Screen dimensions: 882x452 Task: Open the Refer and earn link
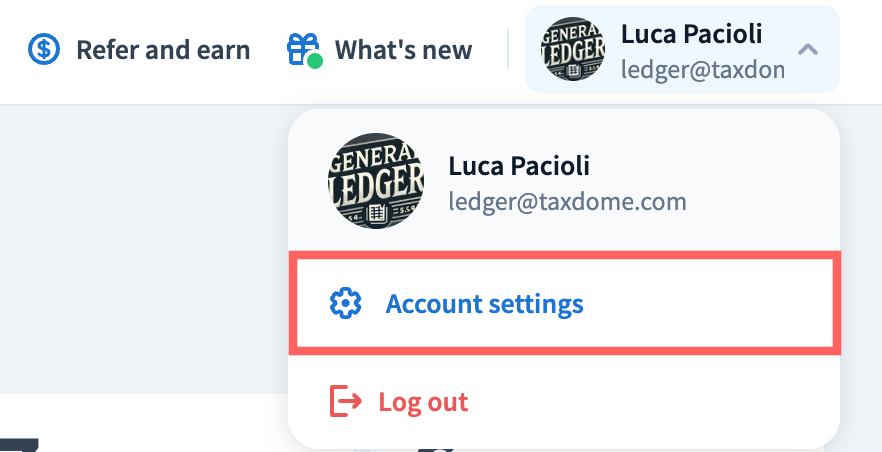162,48
